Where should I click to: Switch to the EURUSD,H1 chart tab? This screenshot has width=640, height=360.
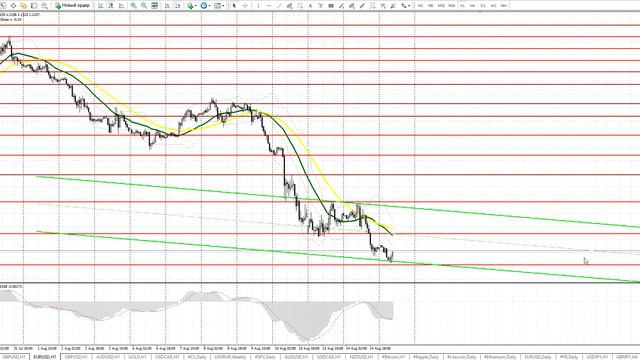click(x=44, y=357)
